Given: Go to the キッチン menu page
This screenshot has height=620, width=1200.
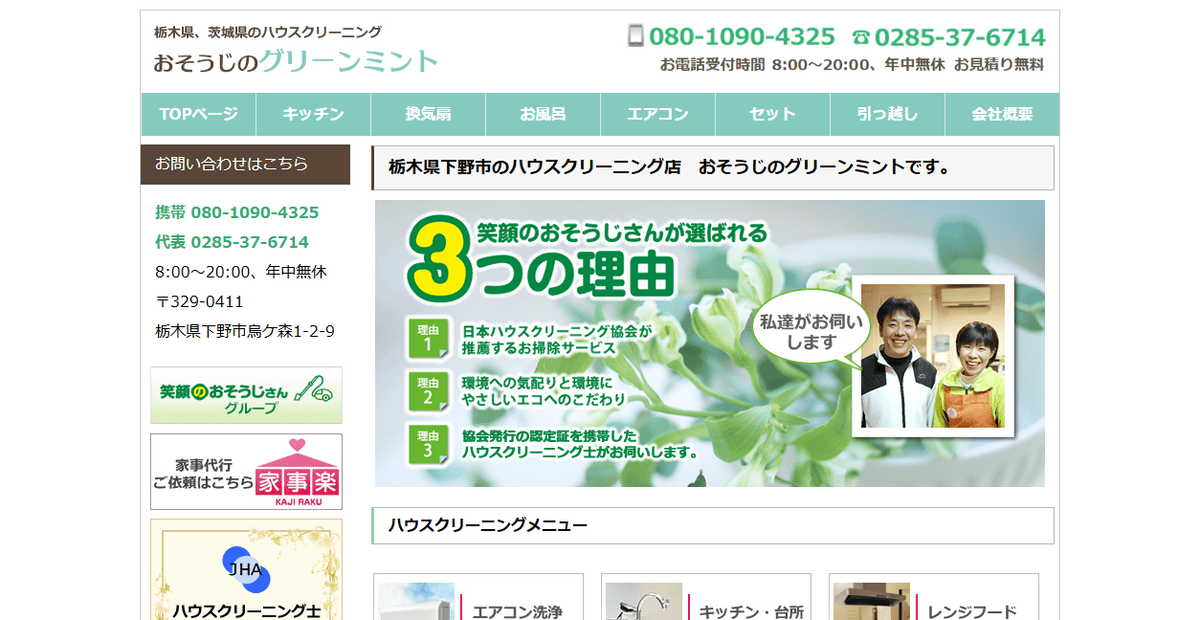Looking at the screenshot, I should click(313, 114).
